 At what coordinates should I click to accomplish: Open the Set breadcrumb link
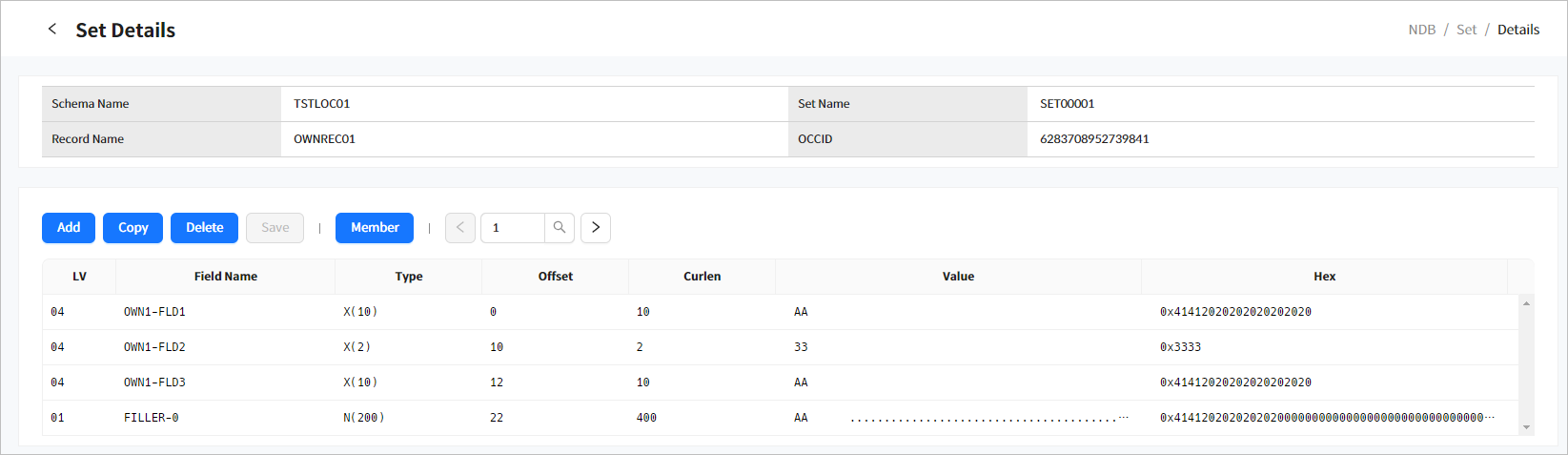[x=1466, y=30]
